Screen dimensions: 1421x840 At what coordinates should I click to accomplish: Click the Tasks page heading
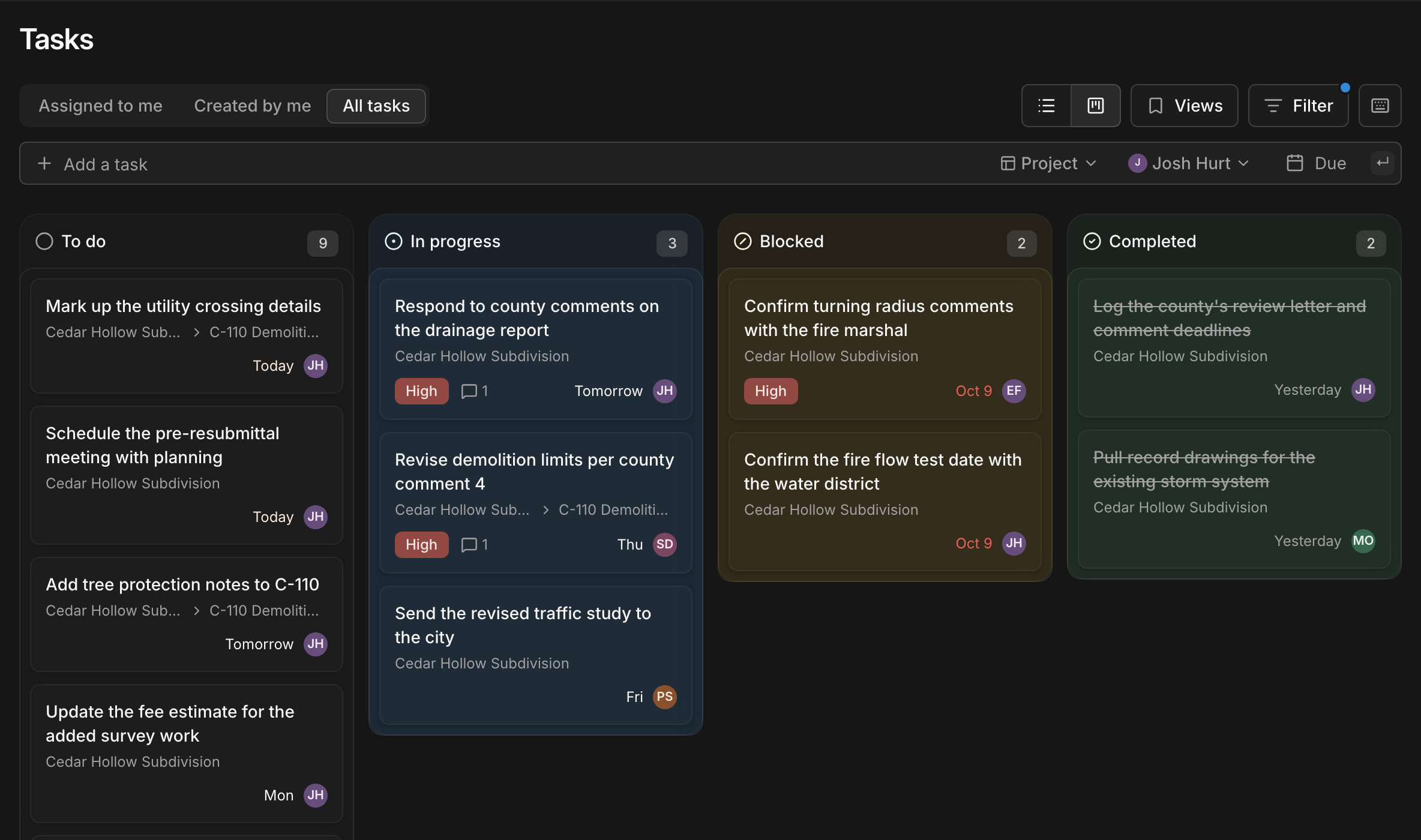[56, 40]
